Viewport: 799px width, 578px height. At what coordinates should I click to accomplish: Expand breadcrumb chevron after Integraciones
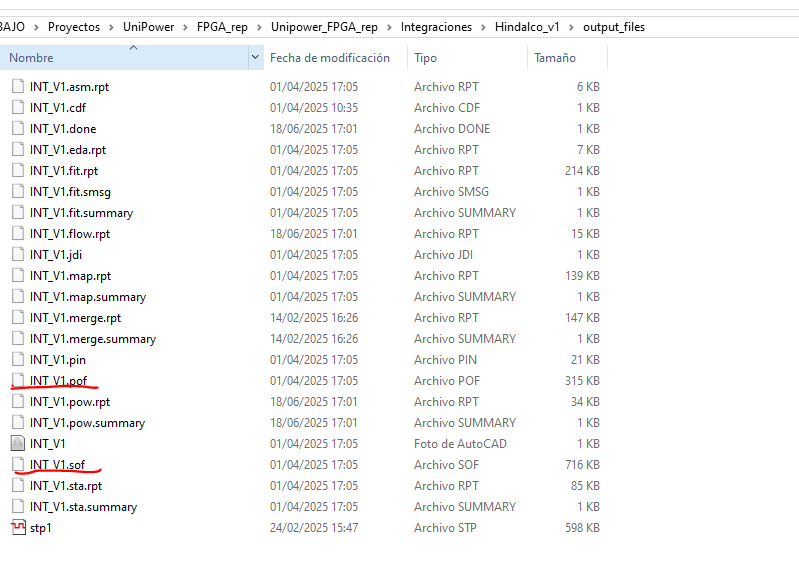coord(484,27)
